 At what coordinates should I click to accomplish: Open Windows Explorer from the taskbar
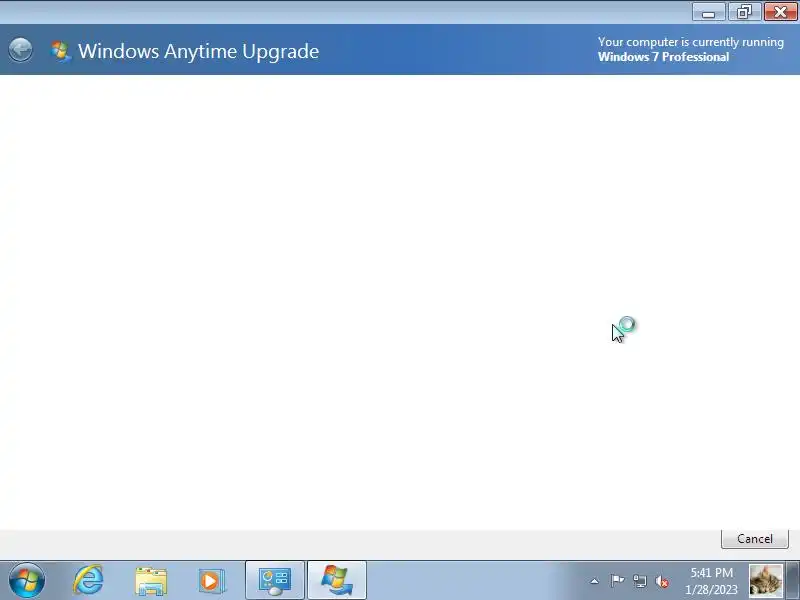click(151, 581)
